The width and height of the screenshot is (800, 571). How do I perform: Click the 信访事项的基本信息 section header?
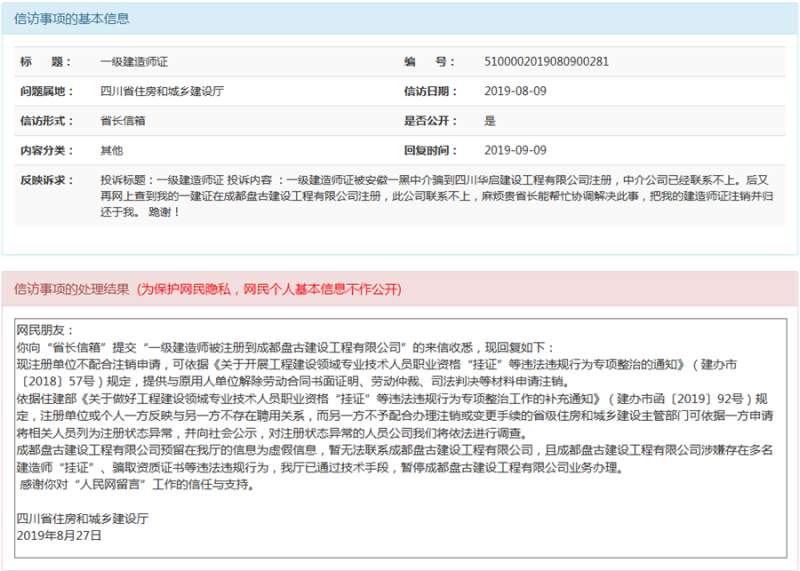pyautogui.click(x=72, y=19)
